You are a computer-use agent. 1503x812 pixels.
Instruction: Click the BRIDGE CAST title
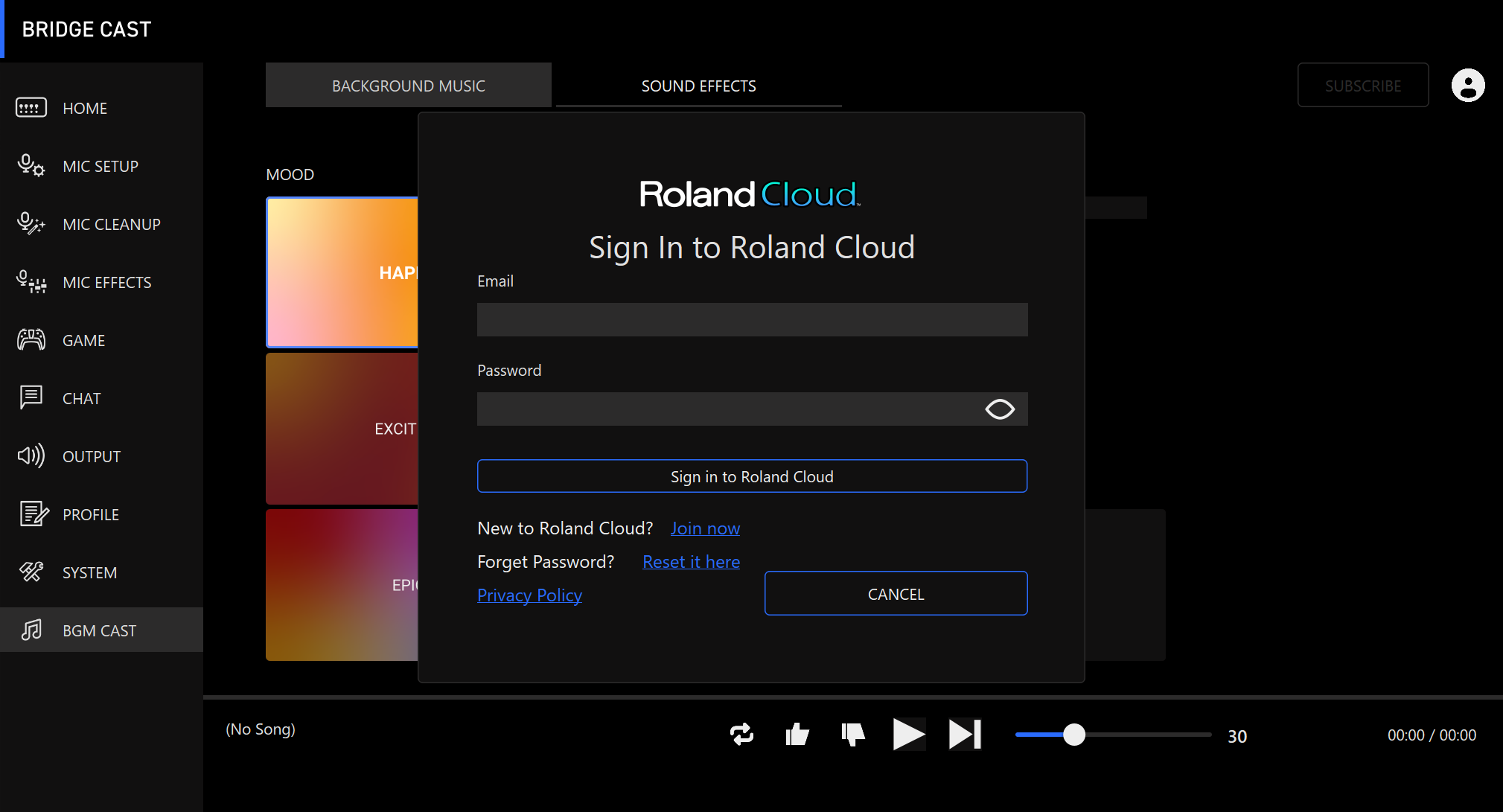coord(86,29)
